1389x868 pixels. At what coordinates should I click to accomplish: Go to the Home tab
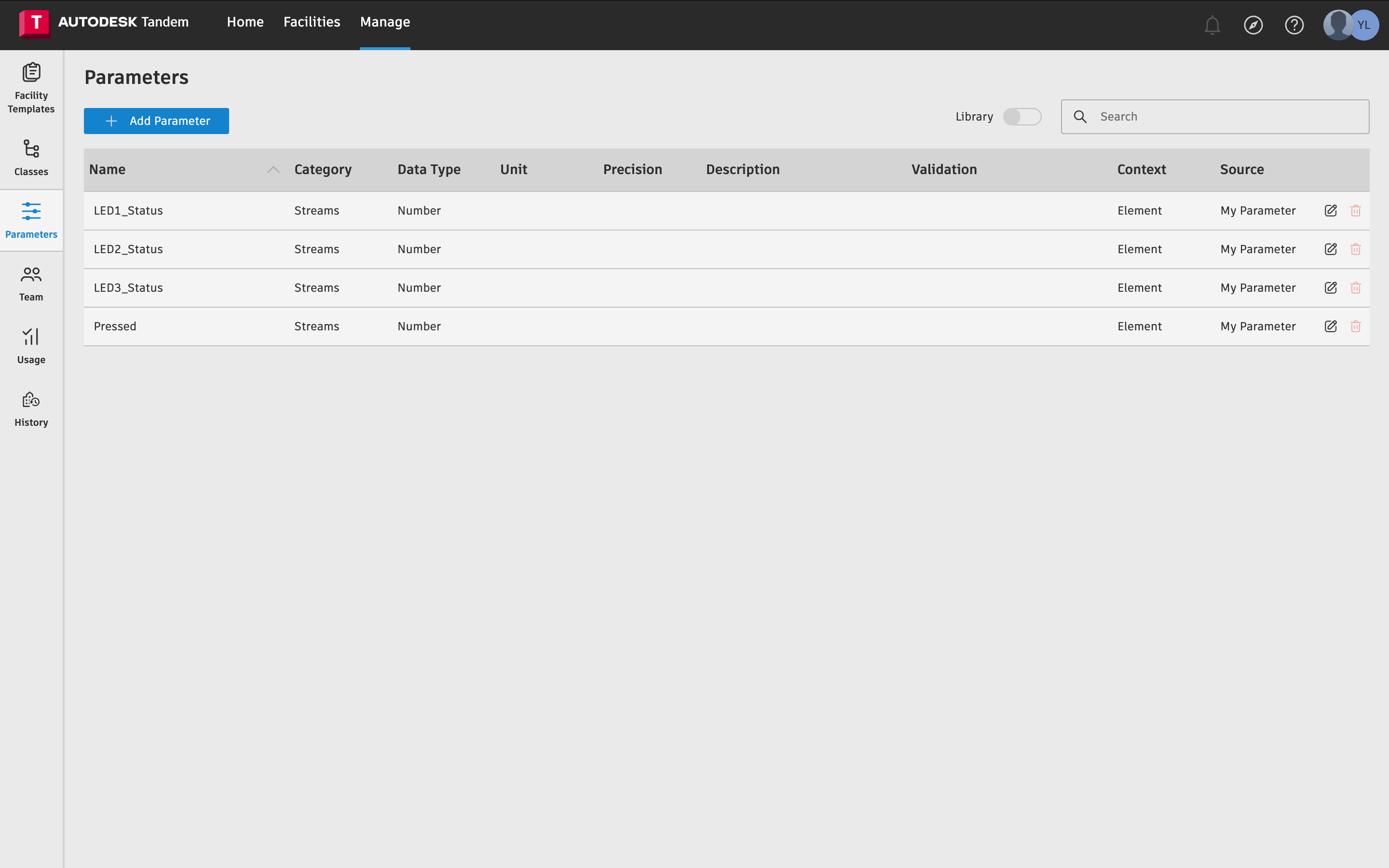pos(245,22)
